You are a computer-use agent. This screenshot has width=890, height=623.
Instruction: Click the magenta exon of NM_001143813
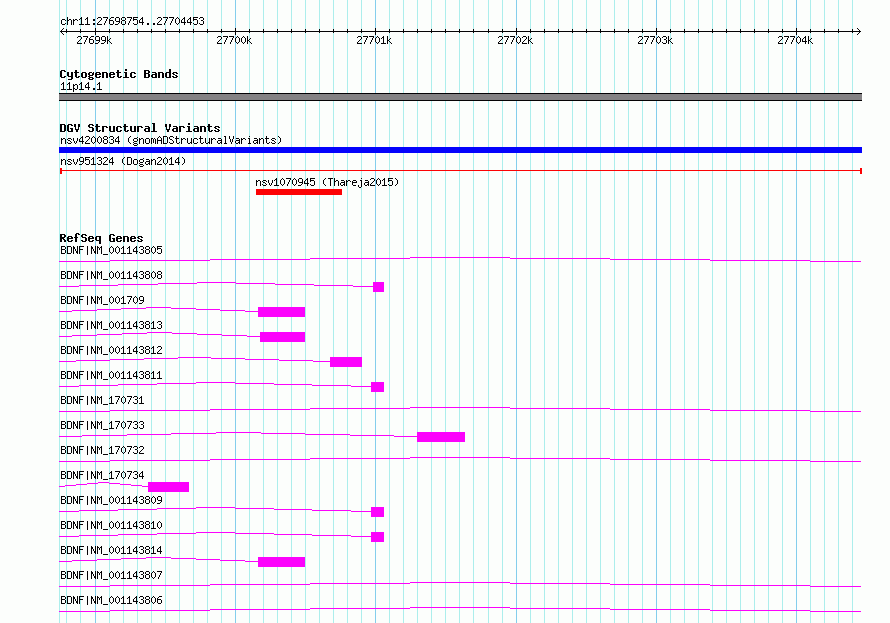pos(283,337)
